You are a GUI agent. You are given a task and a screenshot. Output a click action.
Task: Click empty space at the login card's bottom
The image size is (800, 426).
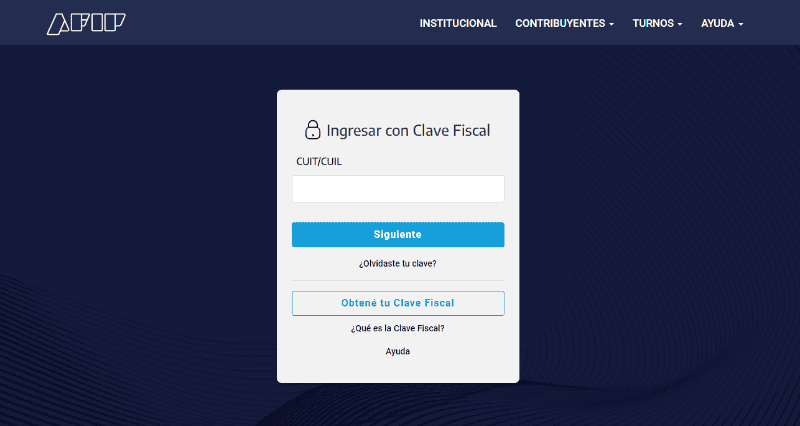[x=398, y=370]
